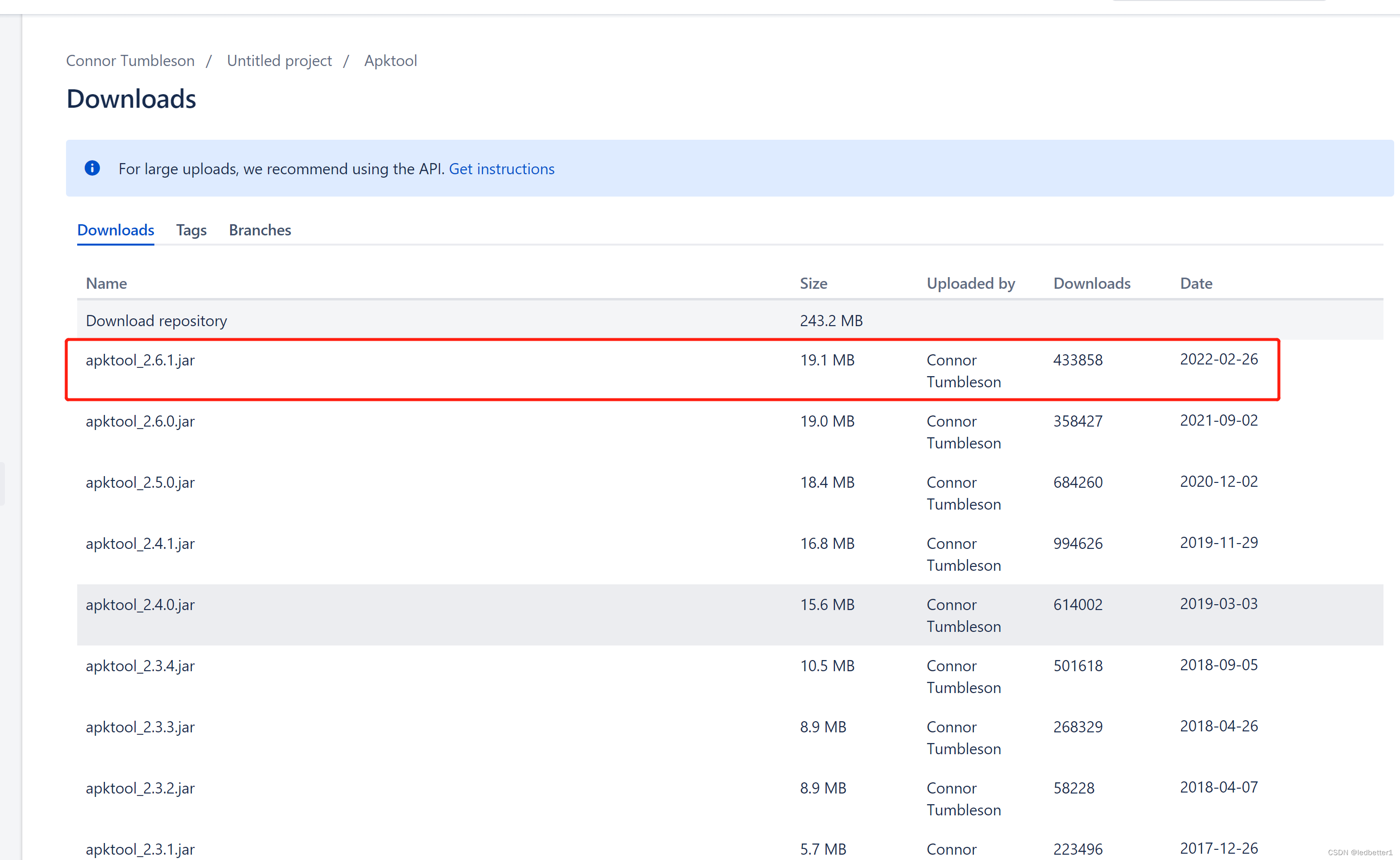Click the 268329 downloads count
The image size is (1400, 860).
[x=1078, y=727]
